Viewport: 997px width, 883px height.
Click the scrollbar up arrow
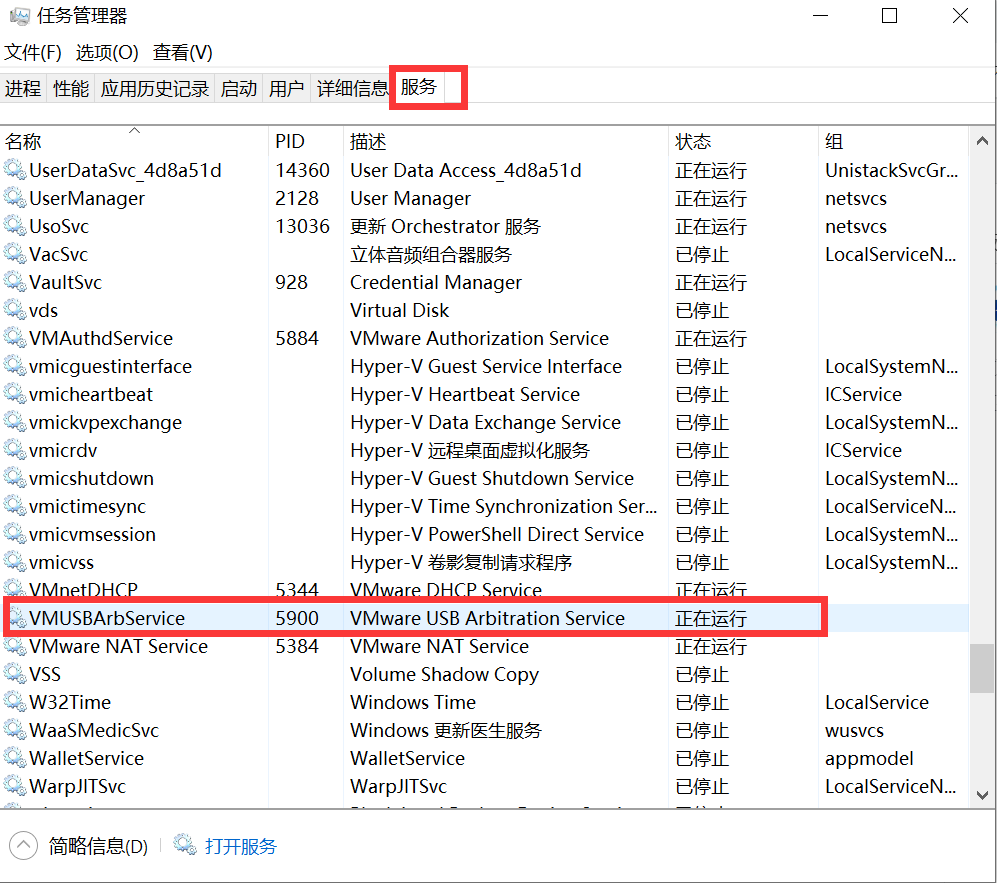[x=982, y=141]
